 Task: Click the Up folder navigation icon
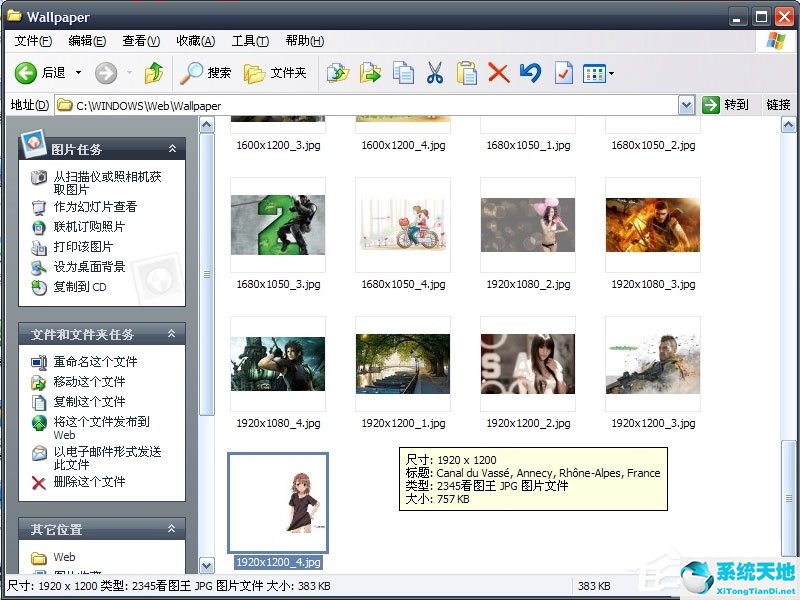tap(152, 73)
